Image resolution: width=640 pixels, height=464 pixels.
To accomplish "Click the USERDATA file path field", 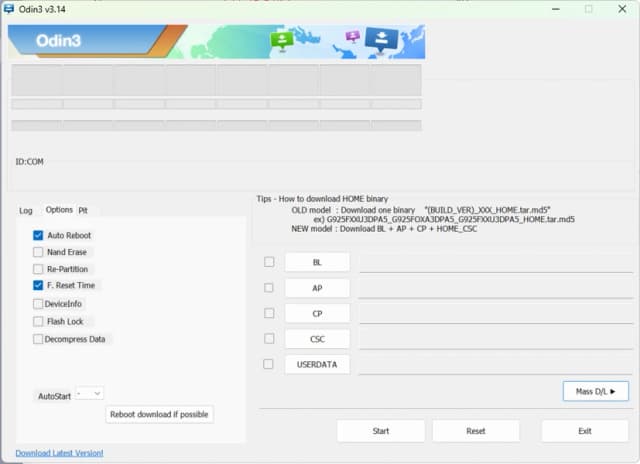I will click(x=496, y=365).
